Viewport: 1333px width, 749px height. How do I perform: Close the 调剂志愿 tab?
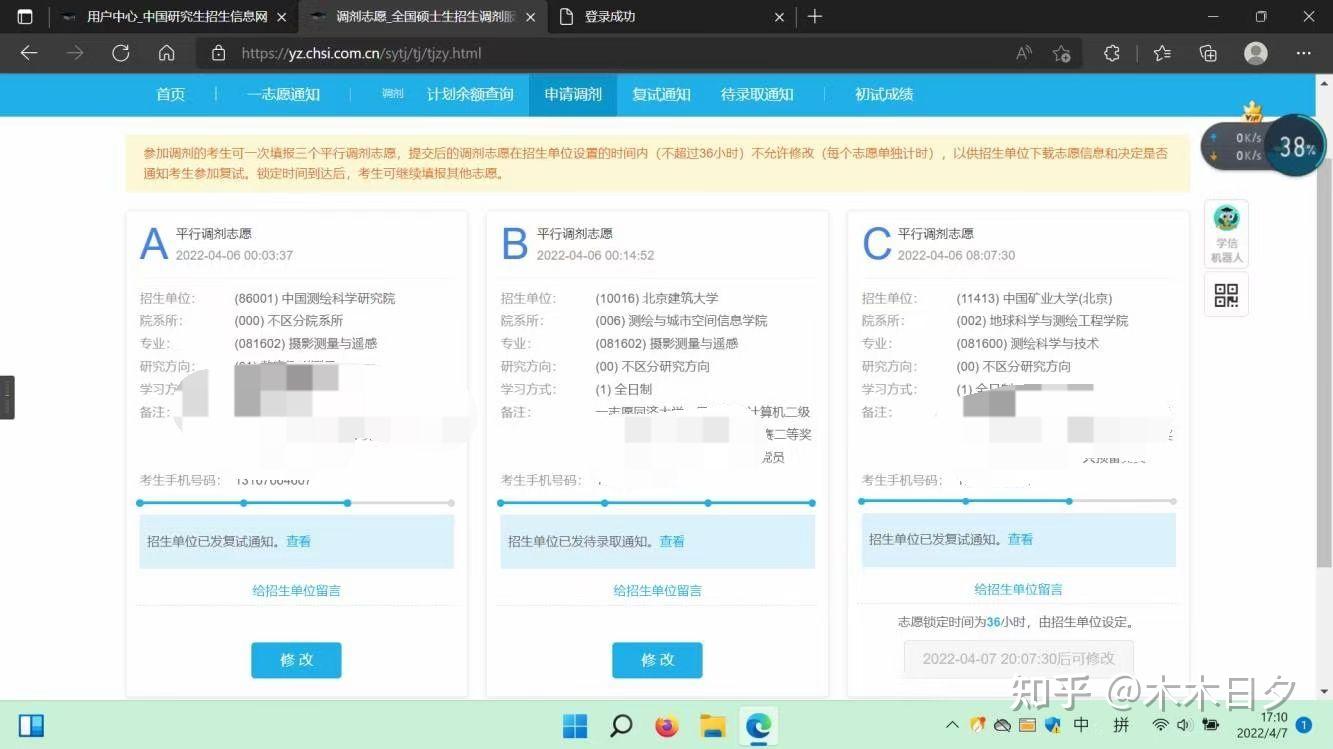click(530, 17)
